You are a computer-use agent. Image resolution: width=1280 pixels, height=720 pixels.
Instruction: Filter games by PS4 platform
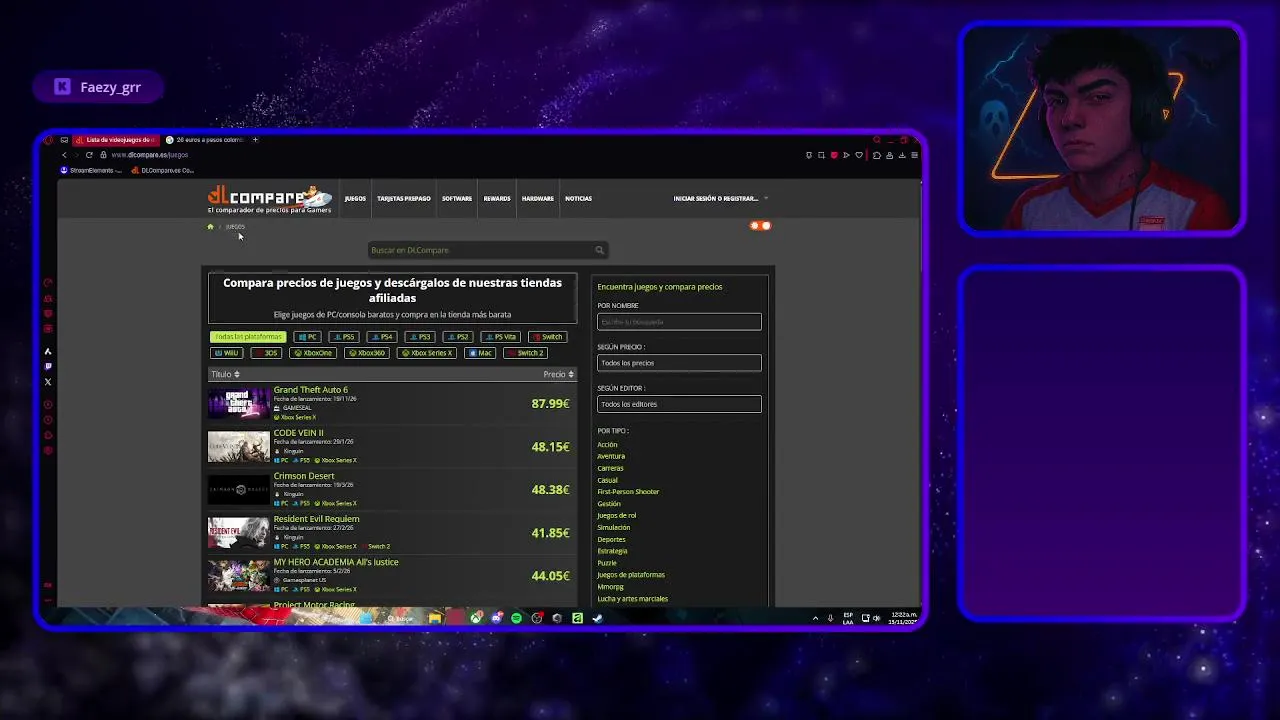(x=382, y=337)
